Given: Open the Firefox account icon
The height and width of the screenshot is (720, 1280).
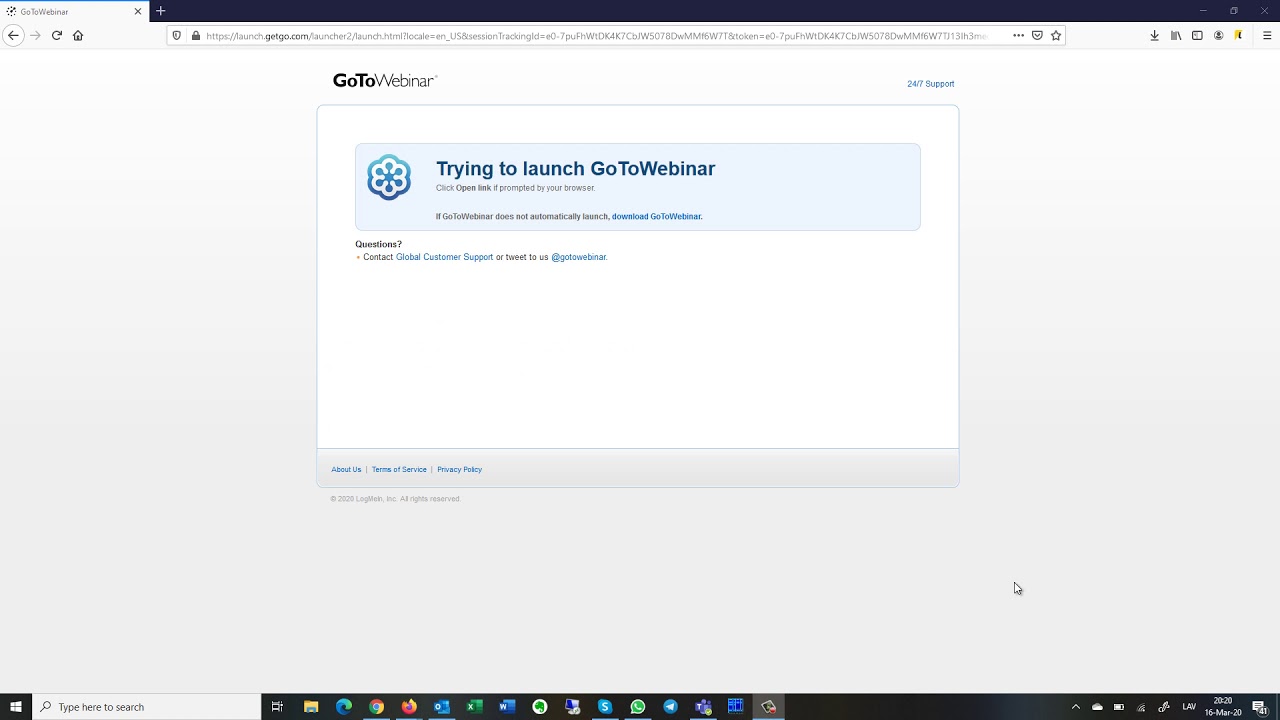Looking at the screenshot, I should point(1218,35).
